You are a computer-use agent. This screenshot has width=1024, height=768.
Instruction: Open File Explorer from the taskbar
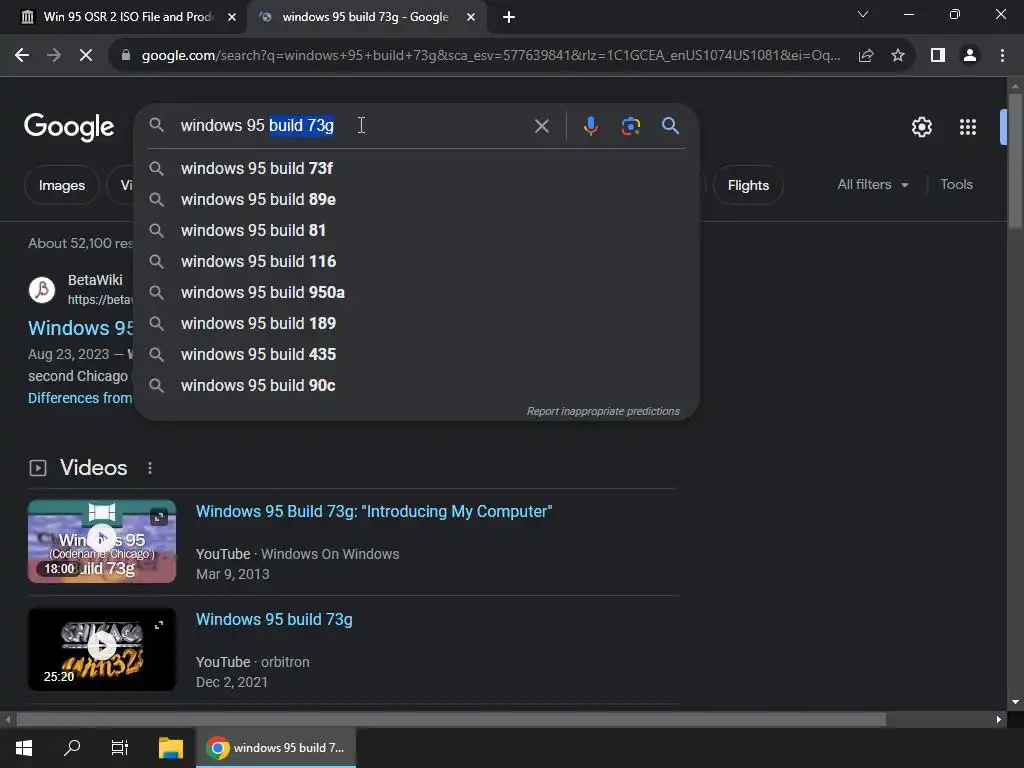pos(171,748)
